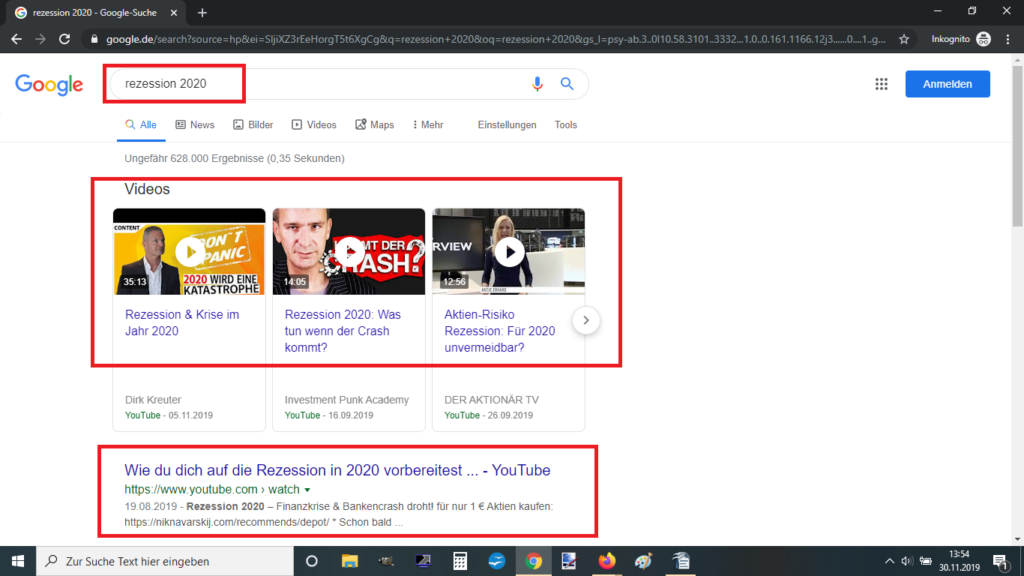Bookmark this page with star icon
The width and height of the screenshot is (1024, 576).
pos(904,39)
